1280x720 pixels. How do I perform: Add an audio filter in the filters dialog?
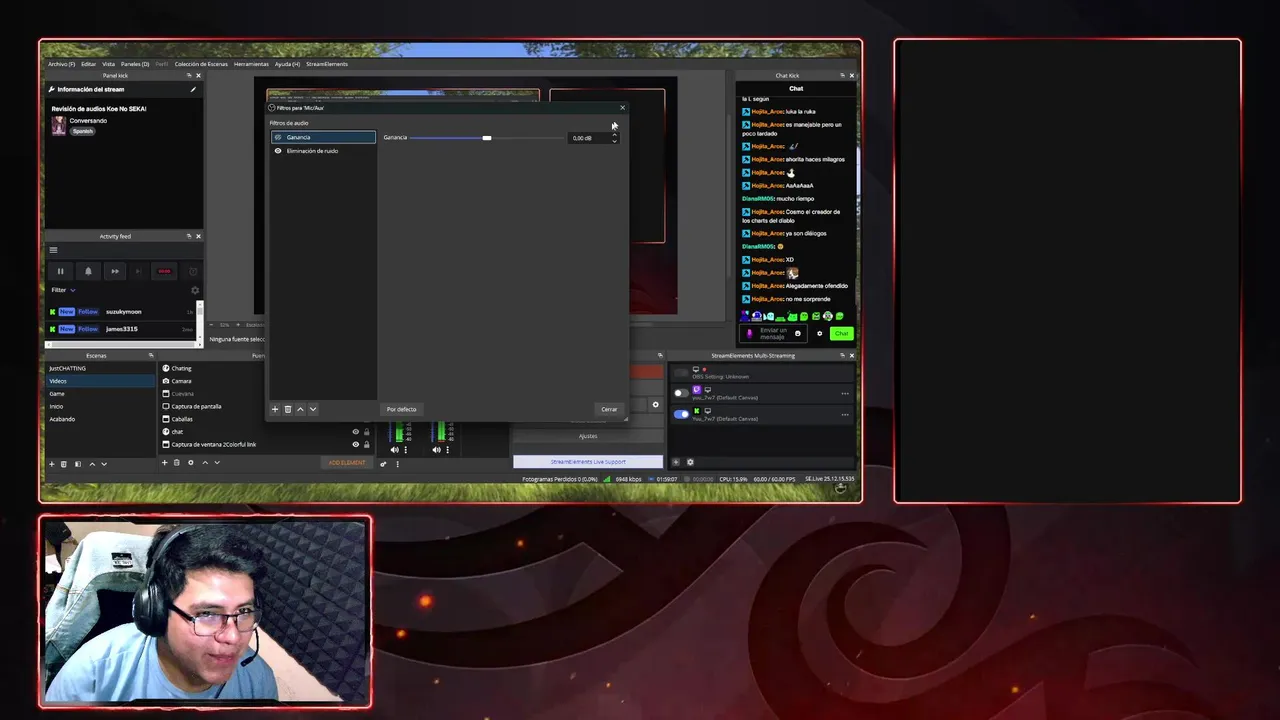tap(275, 409)
